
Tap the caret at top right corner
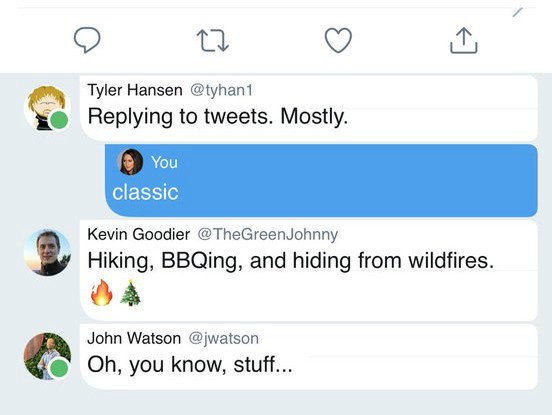(518, 12)
